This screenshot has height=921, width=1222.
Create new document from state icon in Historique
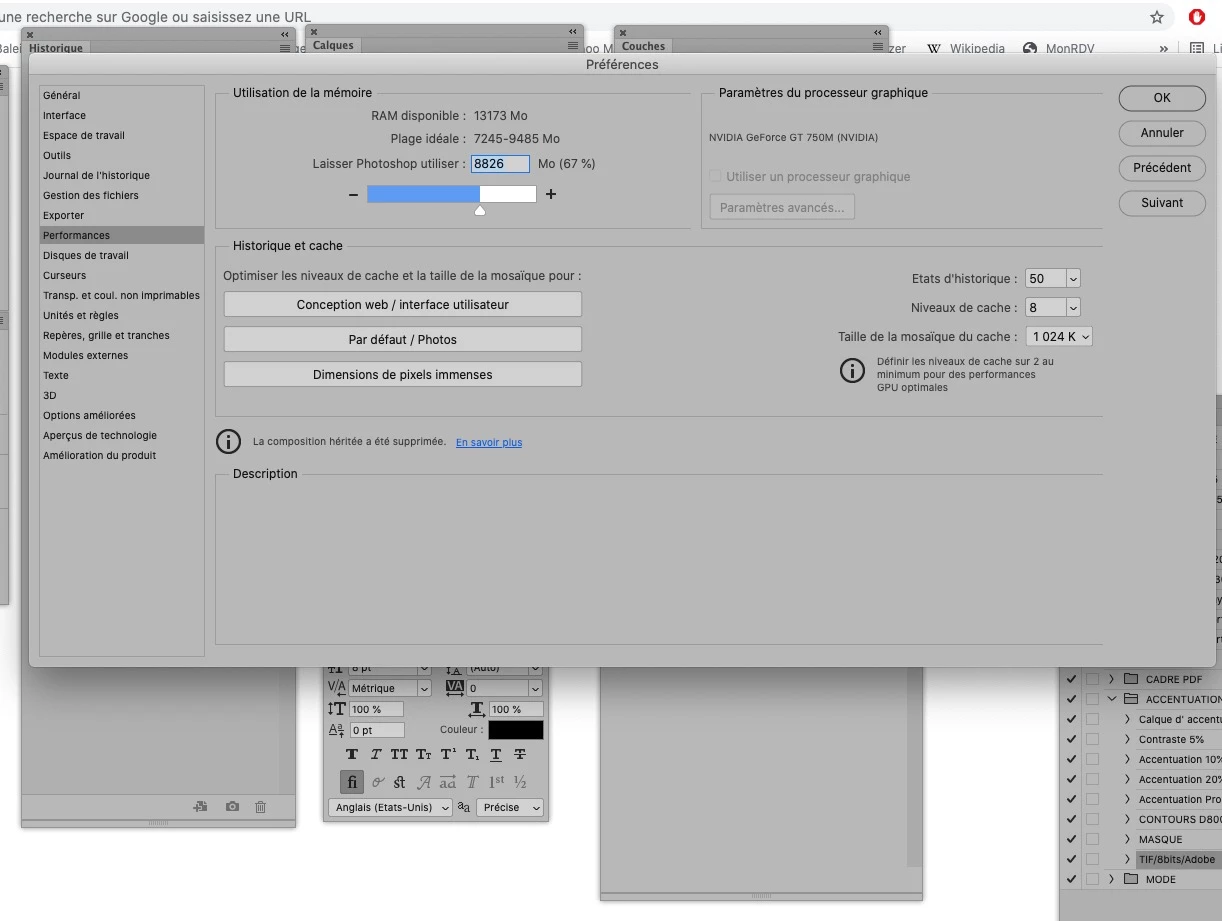200,806
